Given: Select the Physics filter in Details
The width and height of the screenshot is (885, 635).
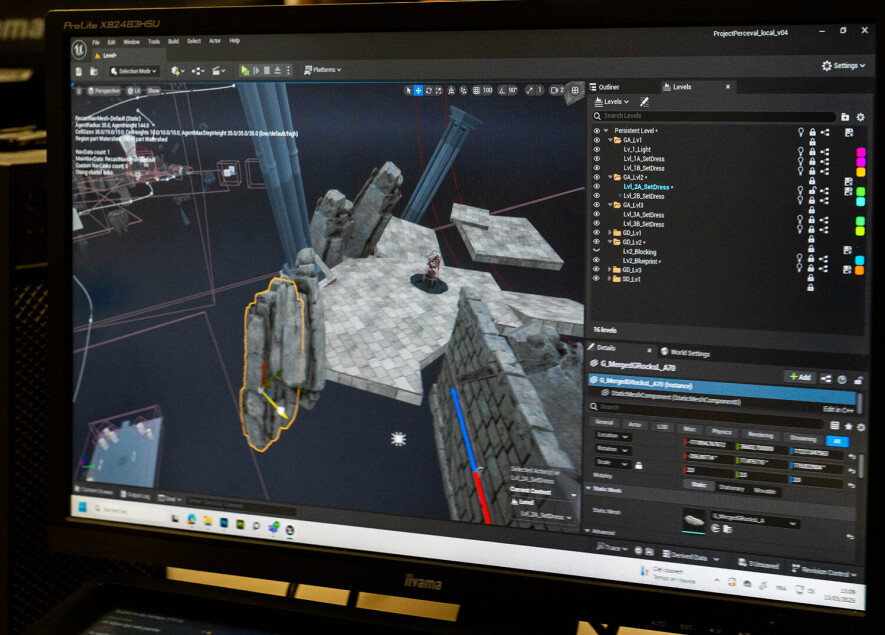Looking at the screenshot, I should (721, 431).
